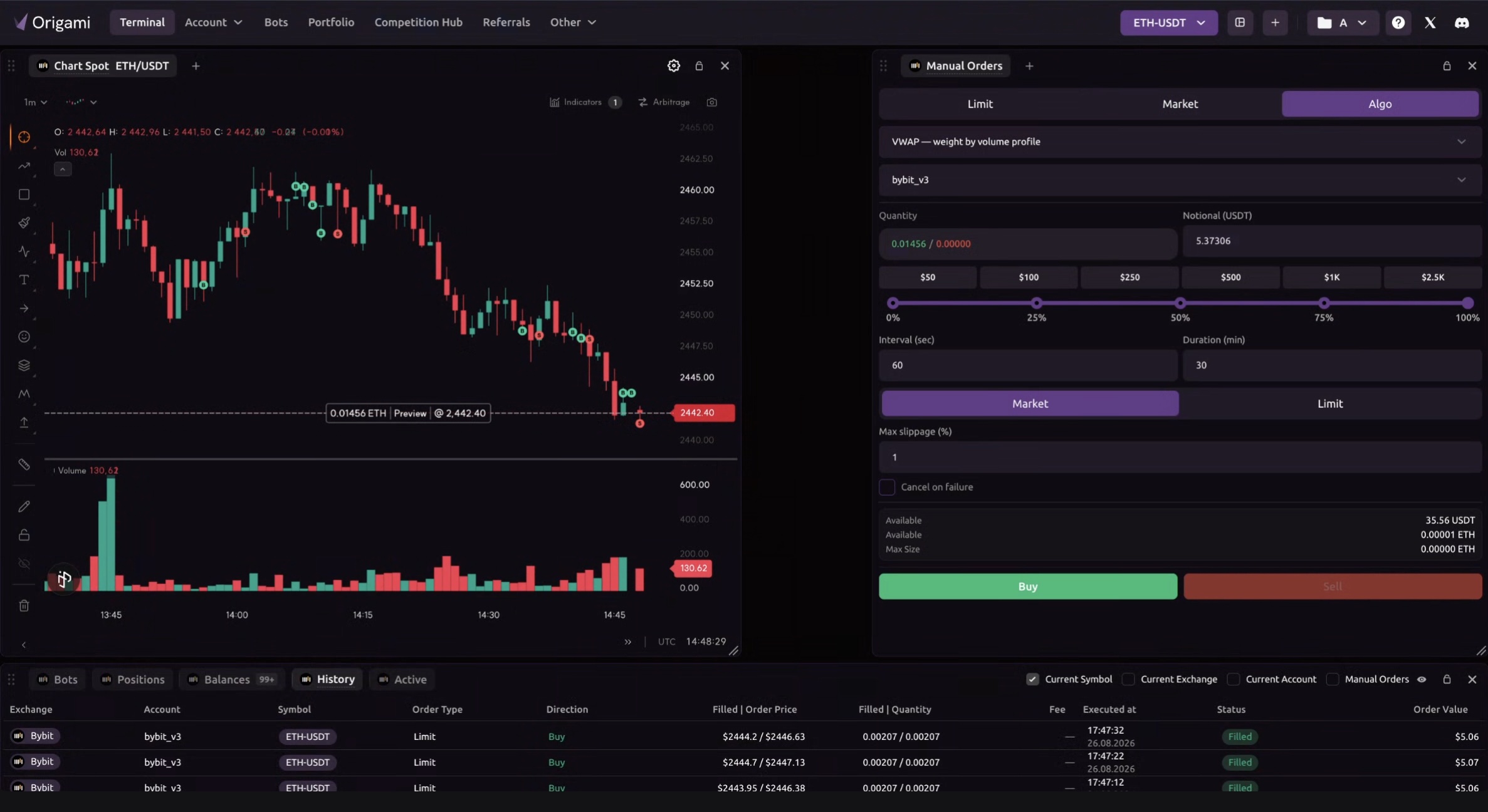This screenshot has width=1488, height=812.
Task: Enable the Current Exchange filter
Action: pyautogui.click(x=1128, y=679)
